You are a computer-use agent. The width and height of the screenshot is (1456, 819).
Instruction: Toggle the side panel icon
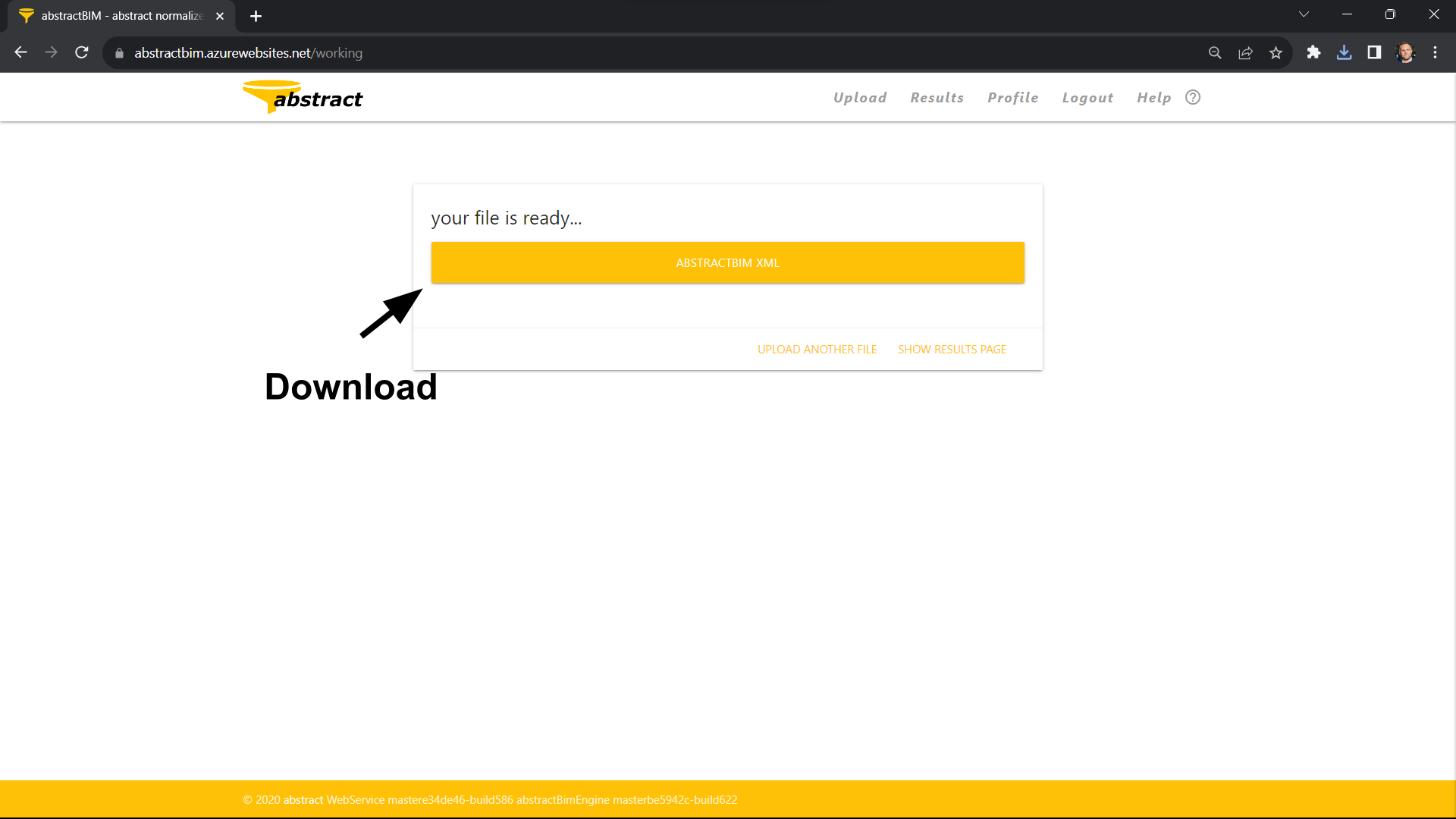coord(1374,52)
